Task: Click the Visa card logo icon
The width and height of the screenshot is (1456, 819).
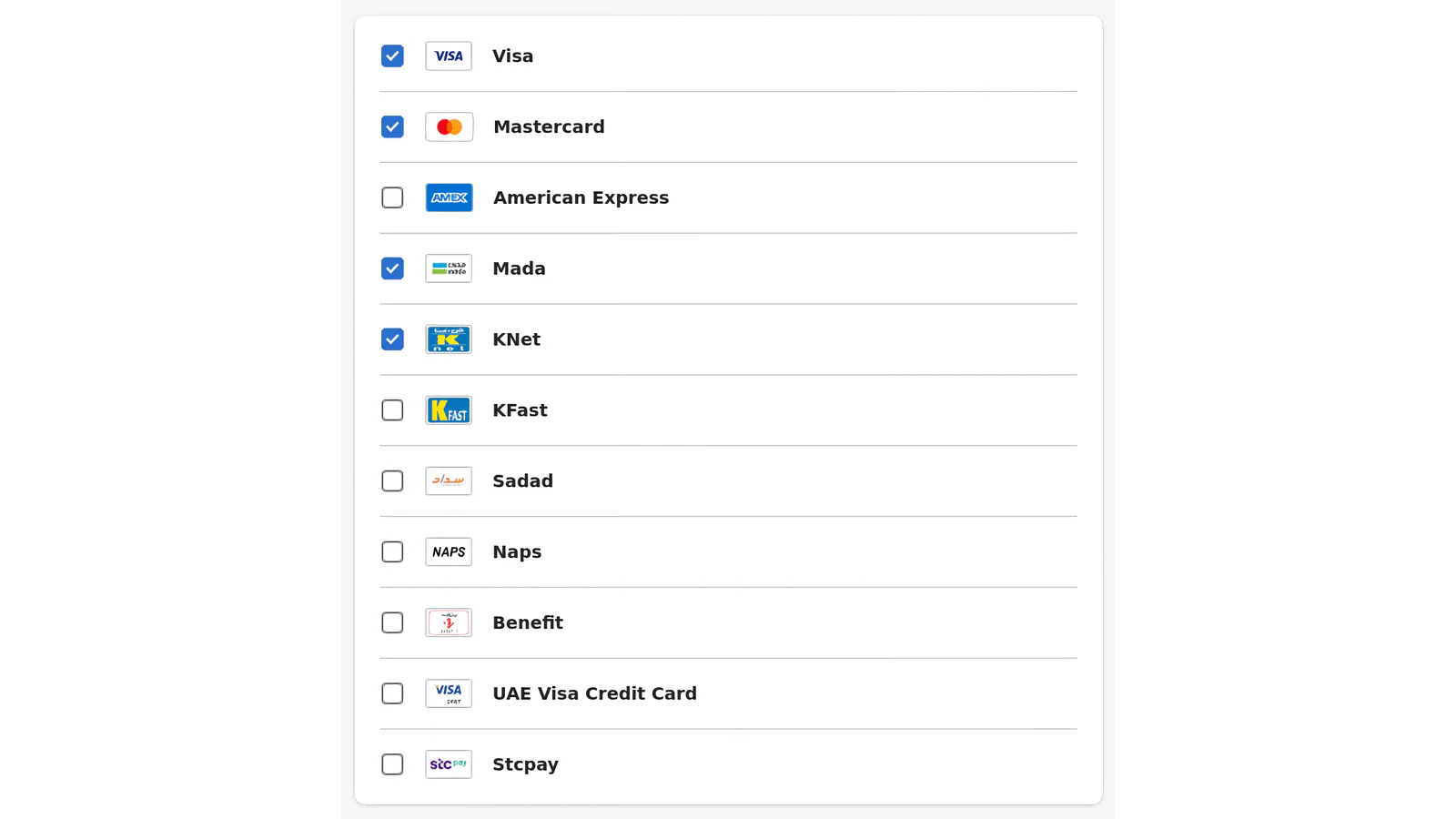Action: pyautogui.click(x=449, y=56)
